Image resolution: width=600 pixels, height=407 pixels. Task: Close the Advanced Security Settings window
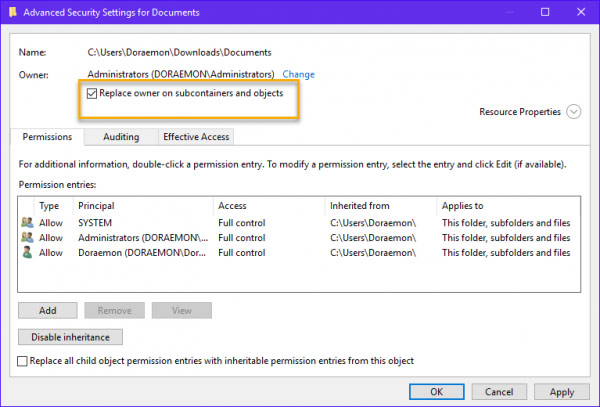(581, 12)
